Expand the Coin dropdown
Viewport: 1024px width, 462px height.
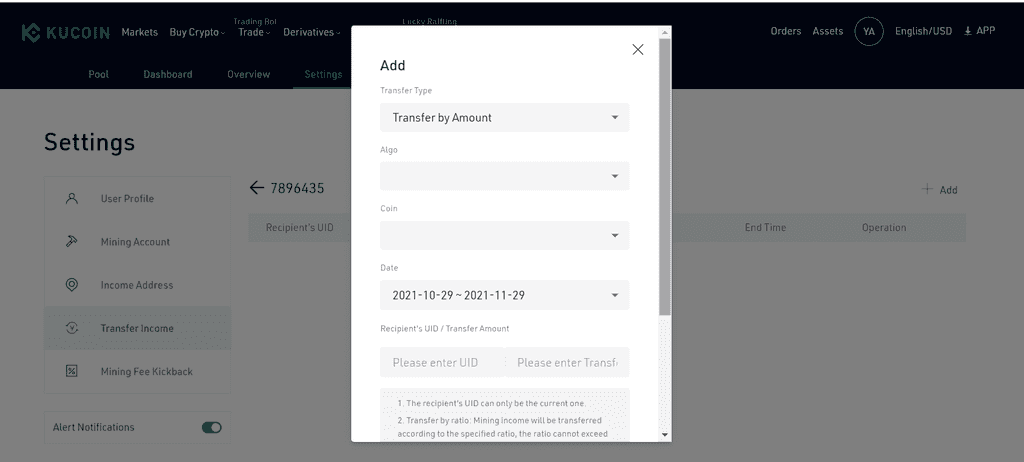pos(505,235)
